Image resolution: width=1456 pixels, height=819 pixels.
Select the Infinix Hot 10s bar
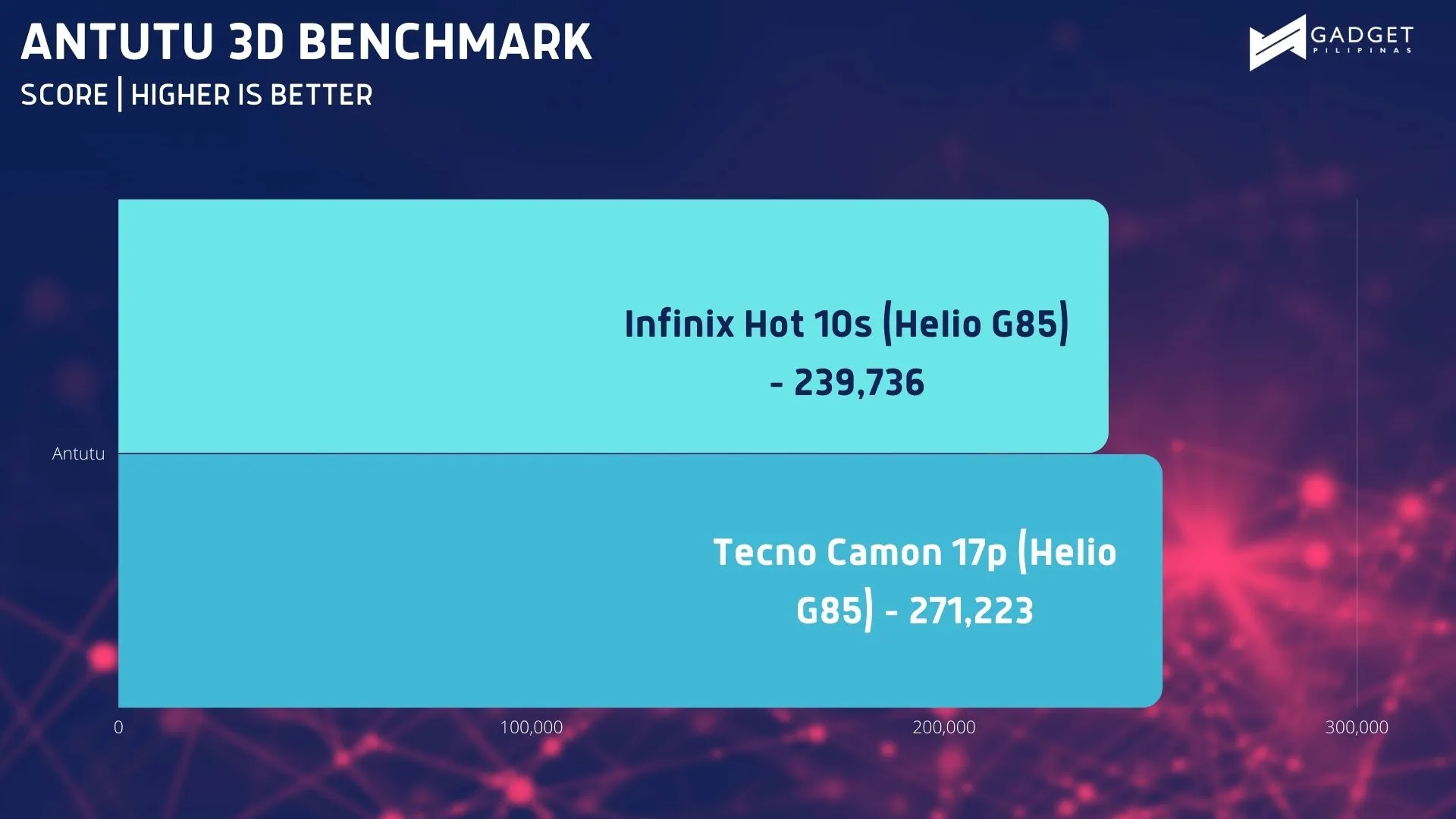coord(613,326)
